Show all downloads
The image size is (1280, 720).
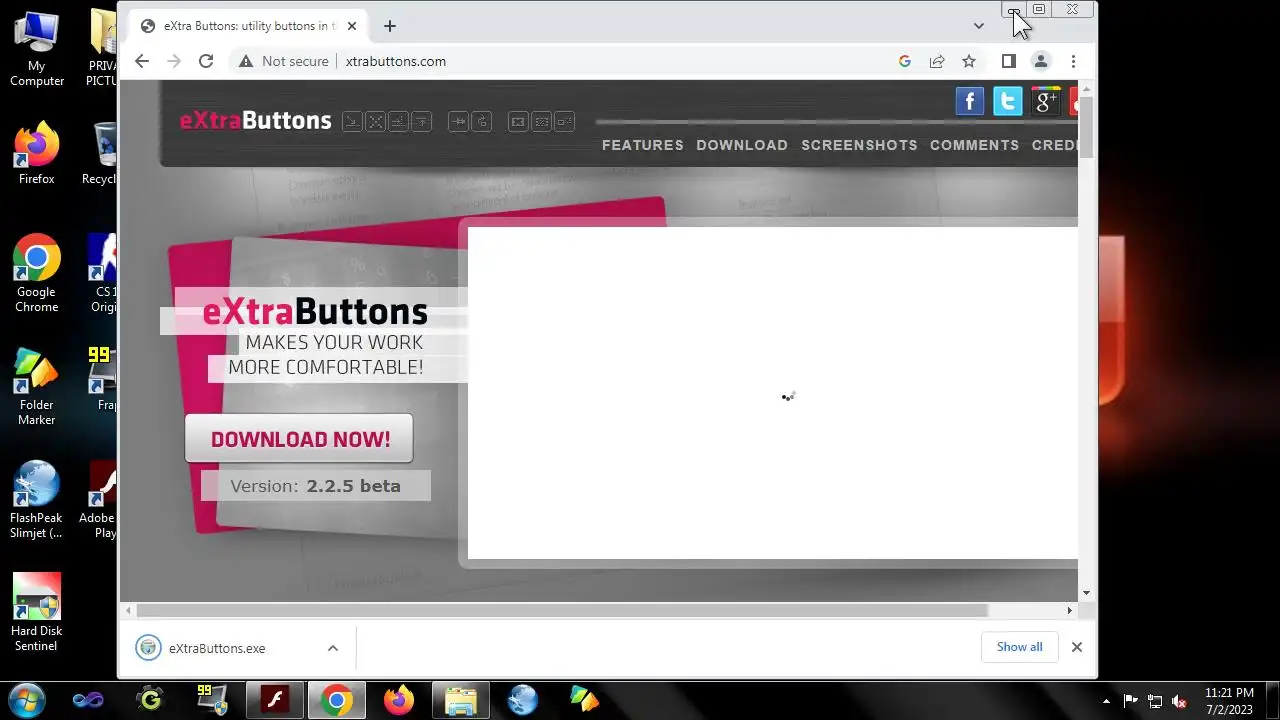pos(1019,647)
